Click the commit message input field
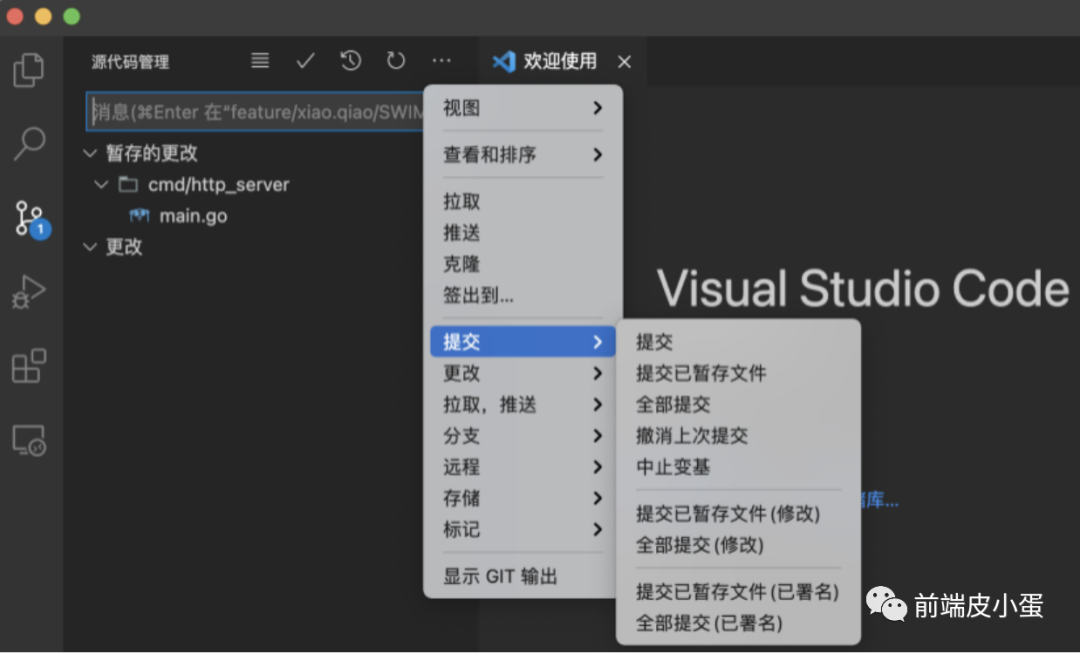Image resolution: width=1080 pixels, height=654 pixels. tap(256, 112)
